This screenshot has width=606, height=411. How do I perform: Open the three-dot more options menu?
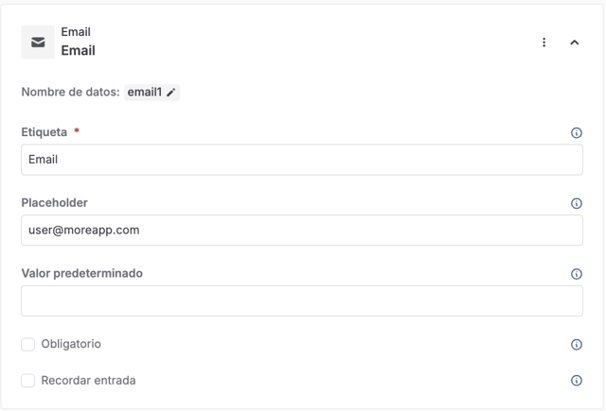tap(544, 43)
